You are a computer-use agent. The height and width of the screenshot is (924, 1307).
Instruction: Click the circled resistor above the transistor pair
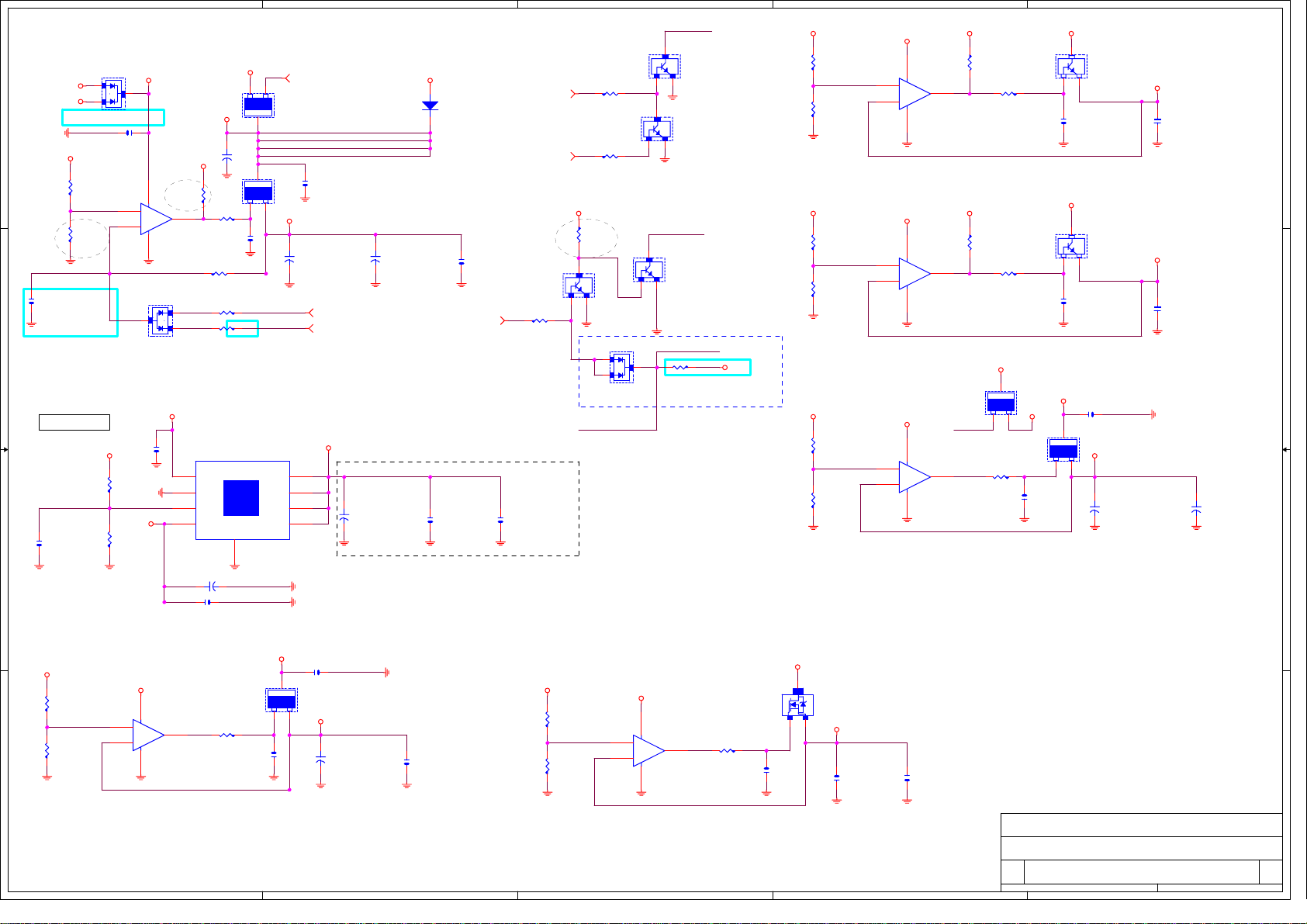[x=579, y=233]
